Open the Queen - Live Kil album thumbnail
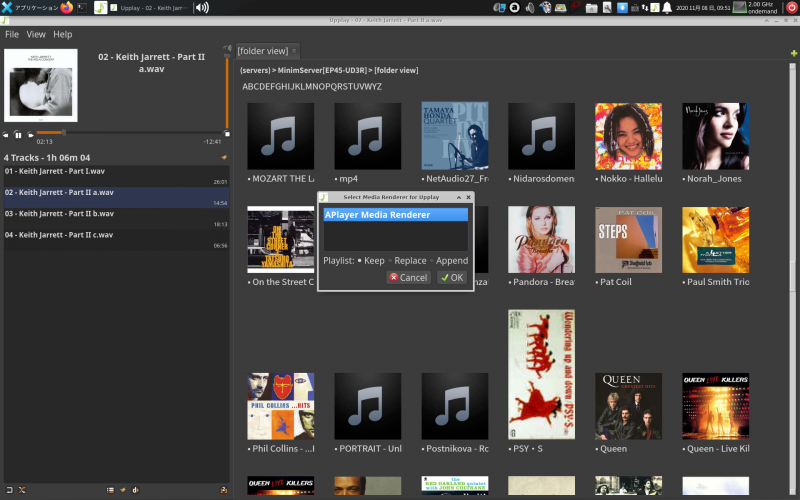 pos(716,406)
